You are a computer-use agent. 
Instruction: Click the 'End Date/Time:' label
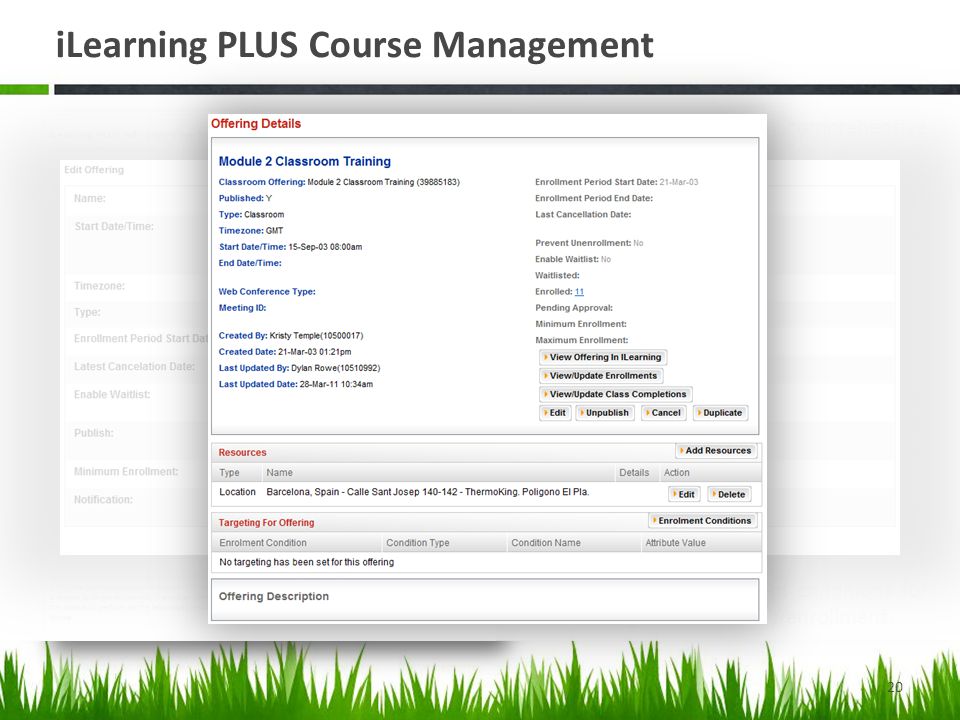click(x=250, y=263)
